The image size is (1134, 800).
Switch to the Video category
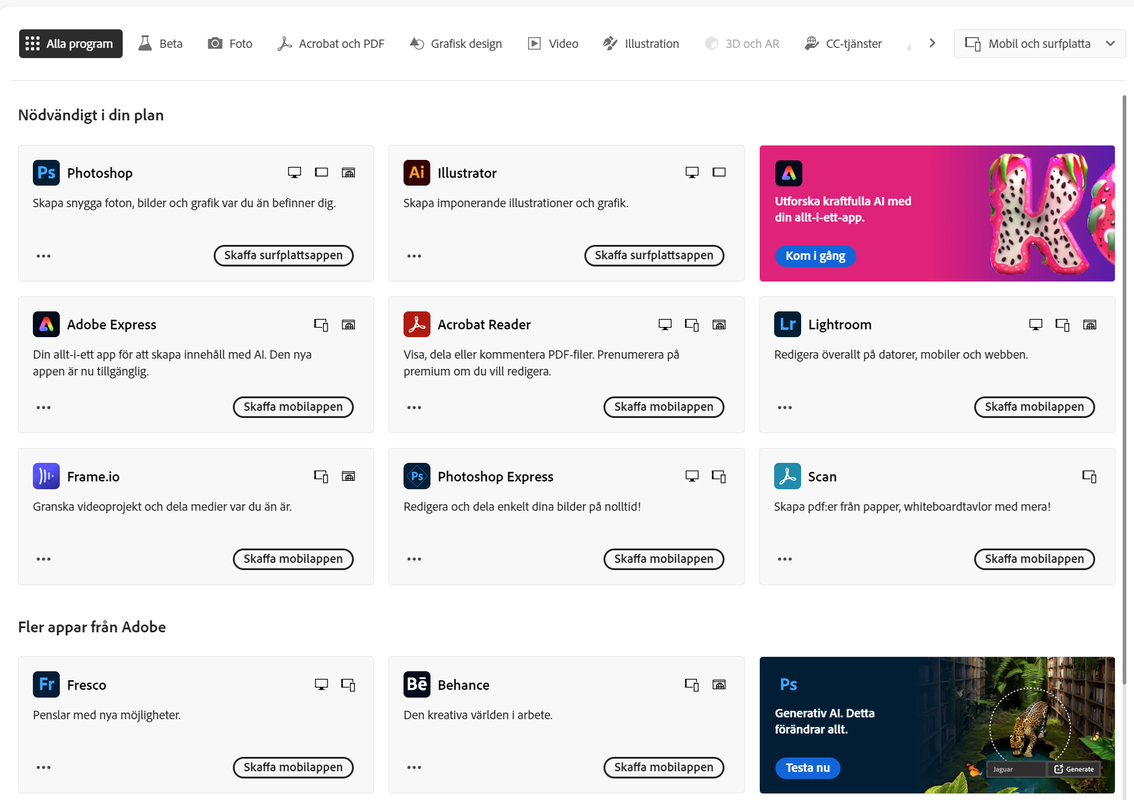(553, 43)
